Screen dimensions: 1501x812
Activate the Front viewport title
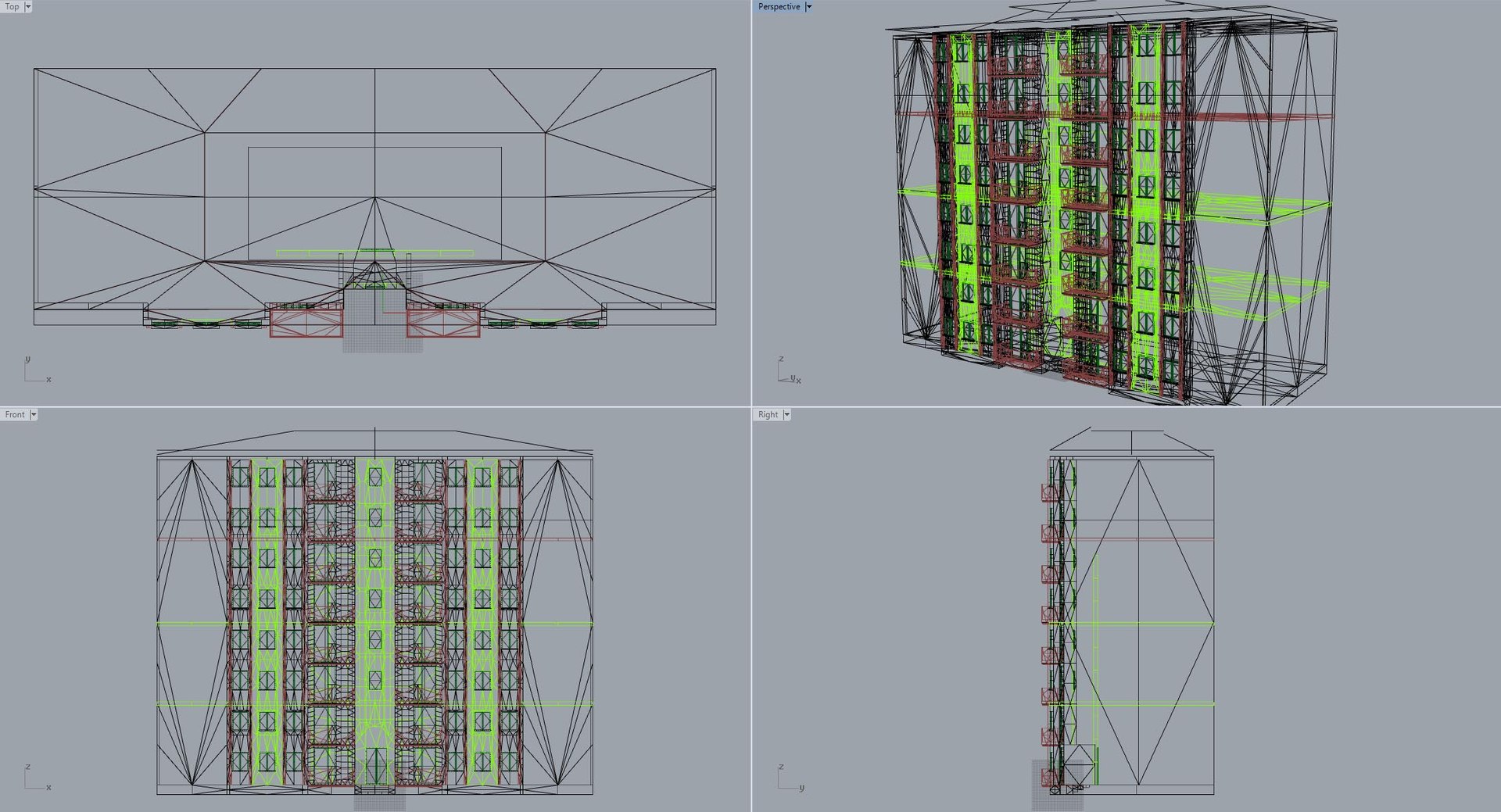coord(15,414)
